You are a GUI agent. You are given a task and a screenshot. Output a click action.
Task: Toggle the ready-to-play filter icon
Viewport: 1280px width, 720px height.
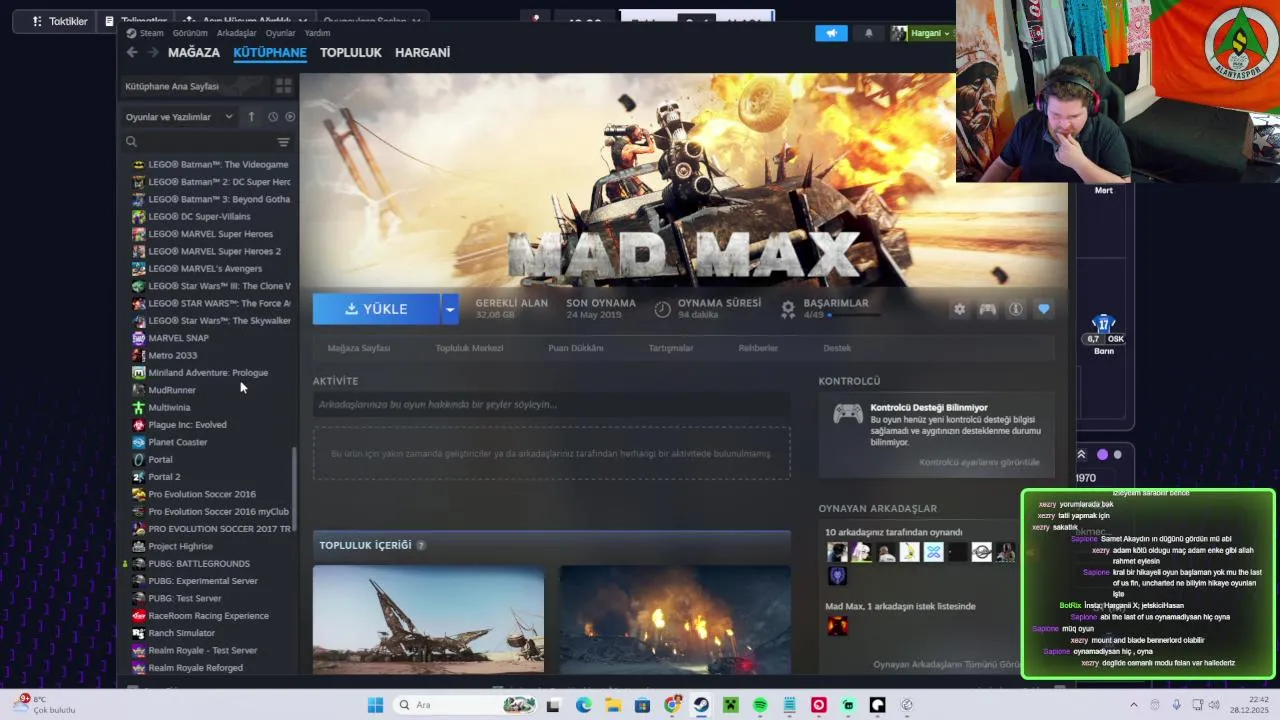290,117
